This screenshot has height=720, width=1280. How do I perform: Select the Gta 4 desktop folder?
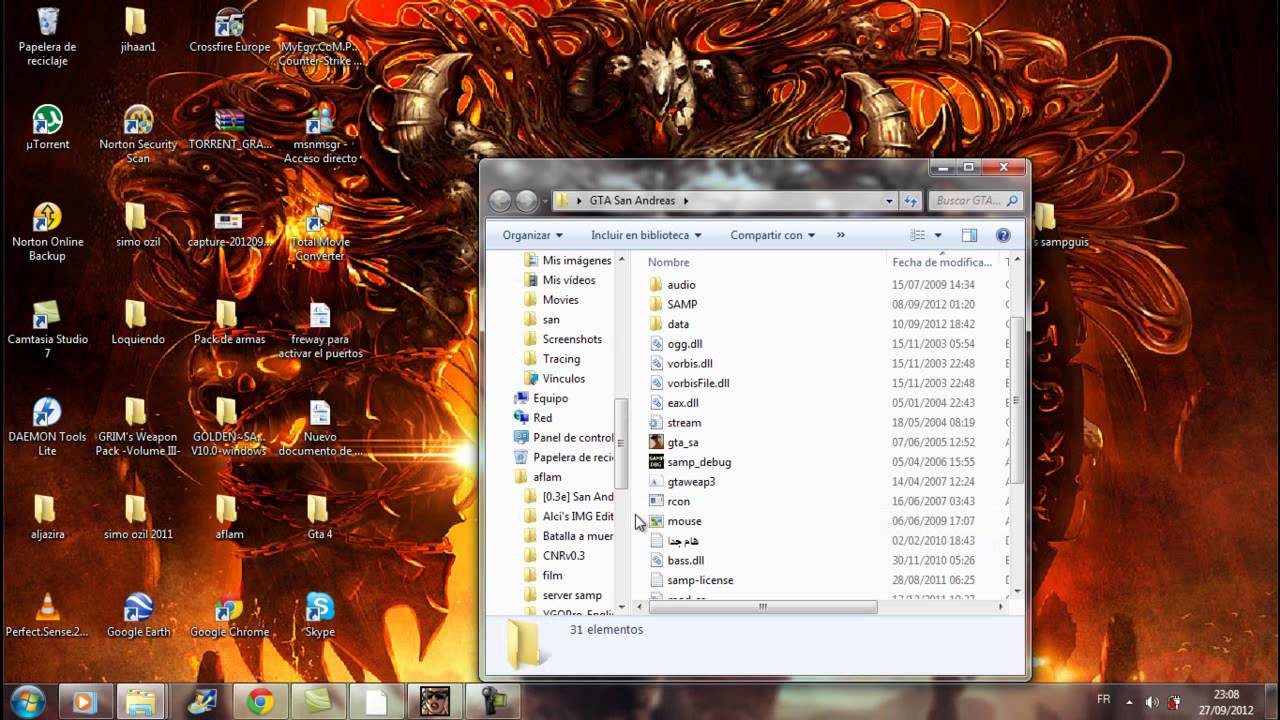click(x=320, y=517)
